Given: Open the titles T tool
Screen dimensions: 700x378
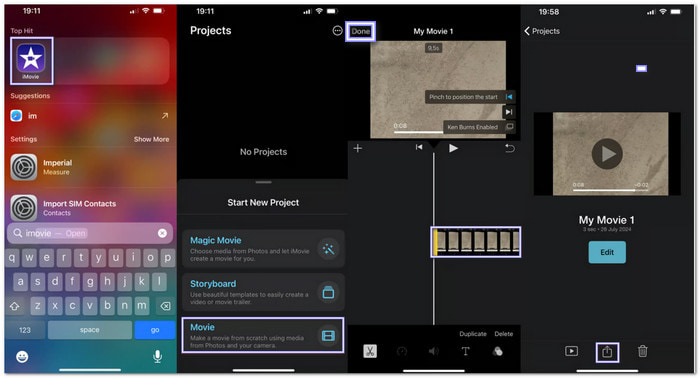Looking at the screenshot, I should tap(465, 352).
